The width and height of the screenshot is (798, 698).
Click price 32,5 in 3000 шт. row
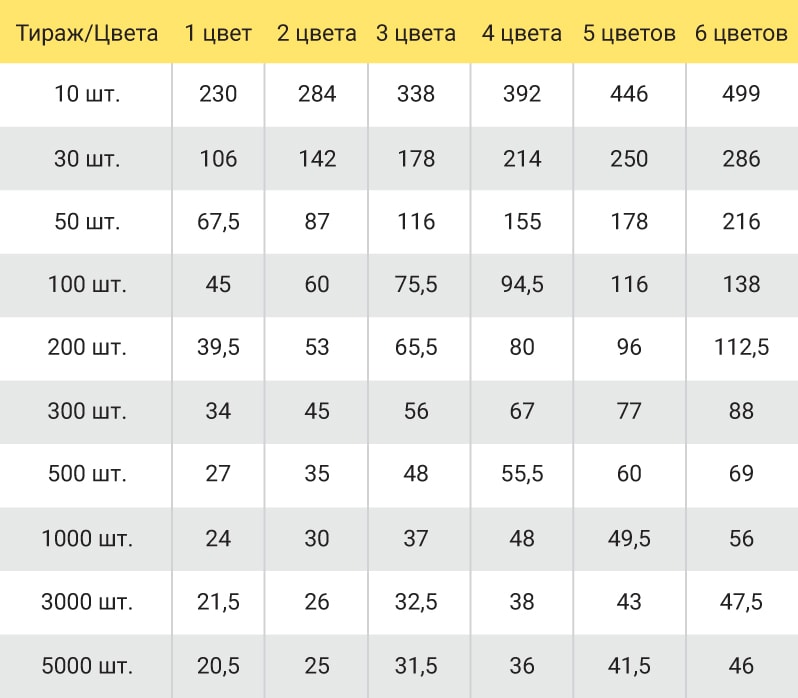(416, 602)
